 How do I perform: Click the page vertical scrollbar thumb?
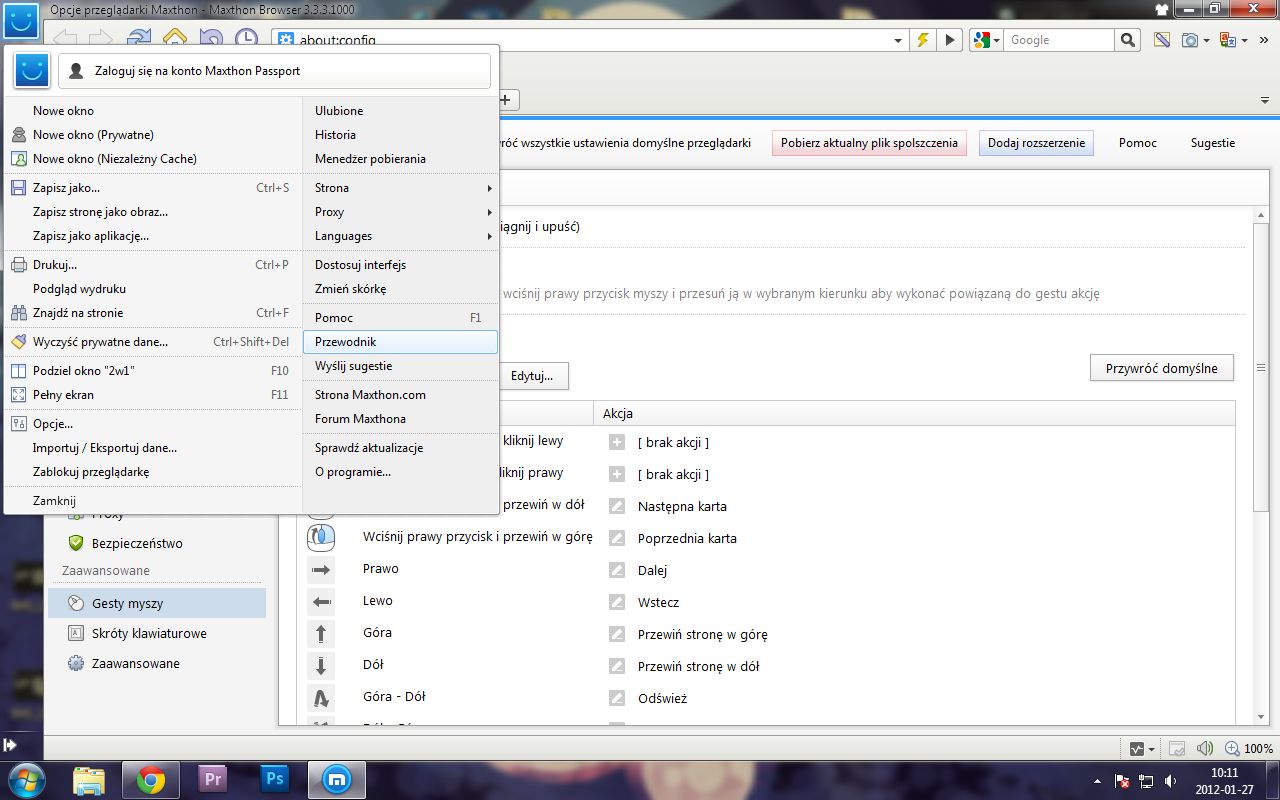click(x=1260, y=368)
